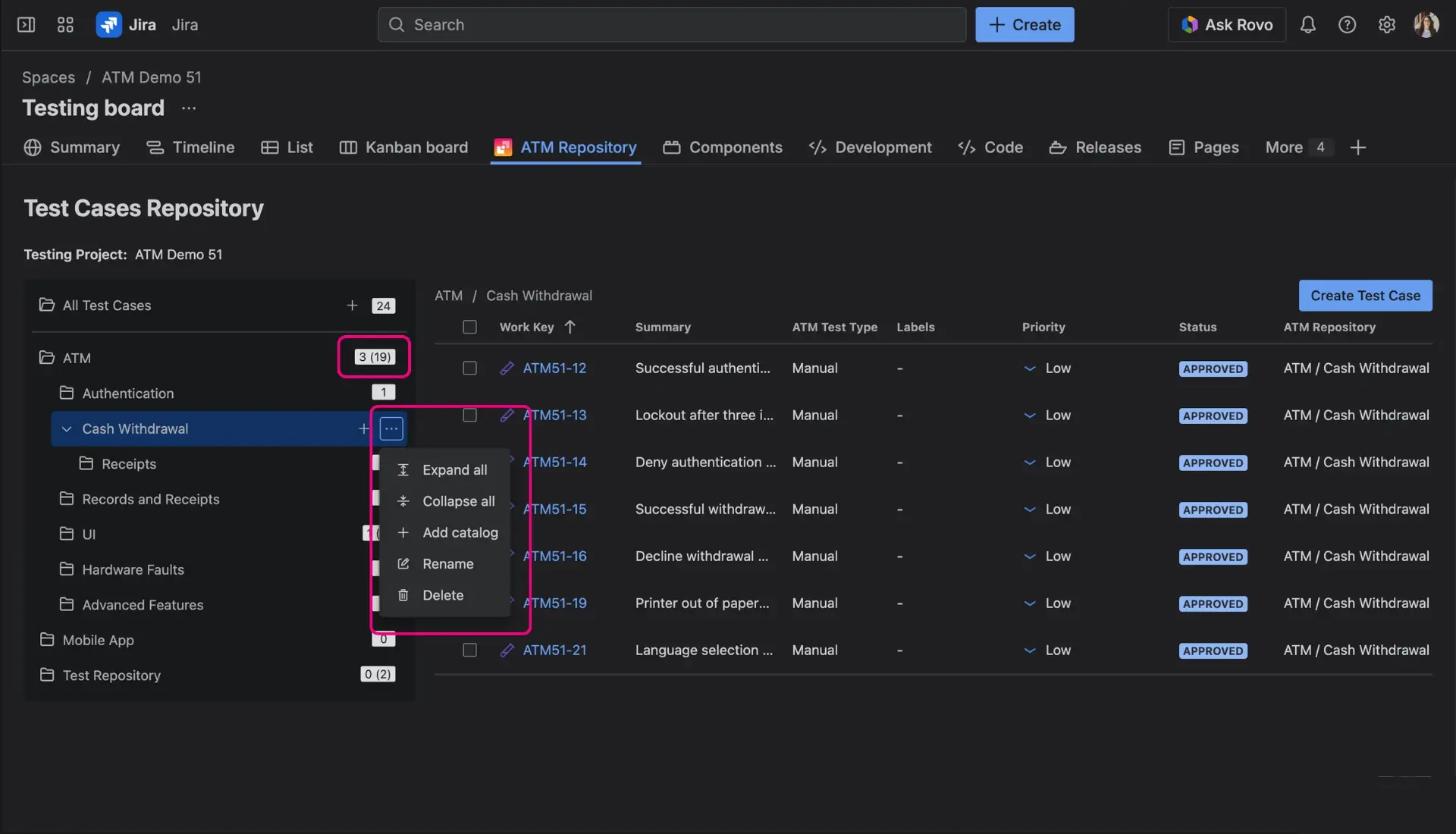Select Records and Receipts folder in tree

tap(150, 499)
